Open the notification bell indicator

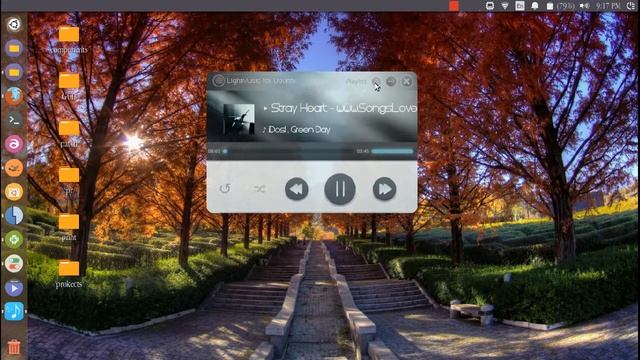pos(535,6)
